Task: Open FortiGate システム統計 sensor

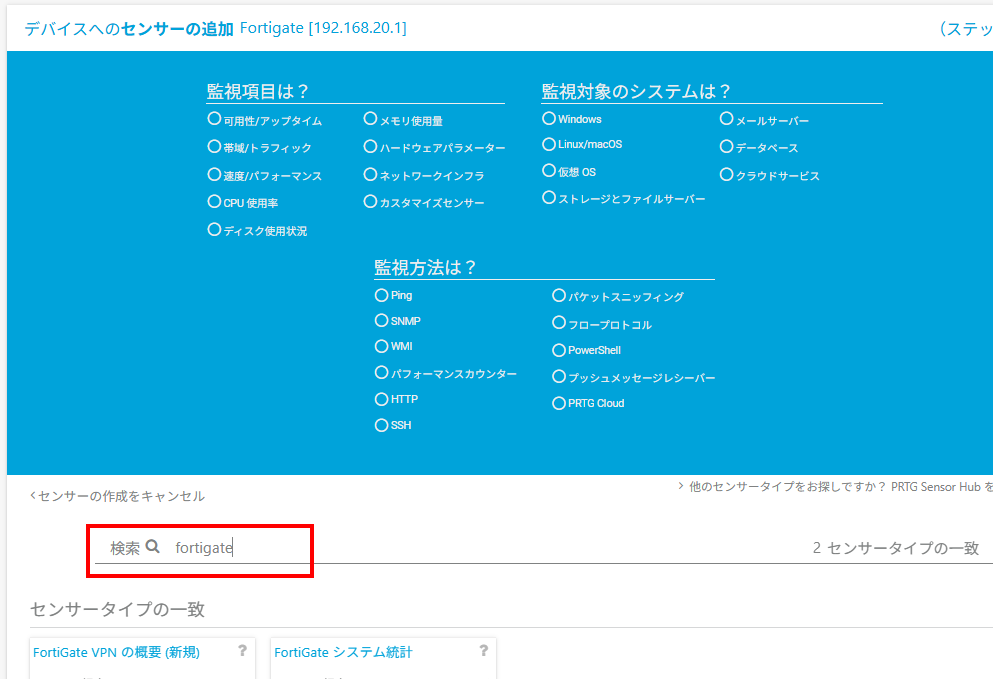Action: pos(343,652)
